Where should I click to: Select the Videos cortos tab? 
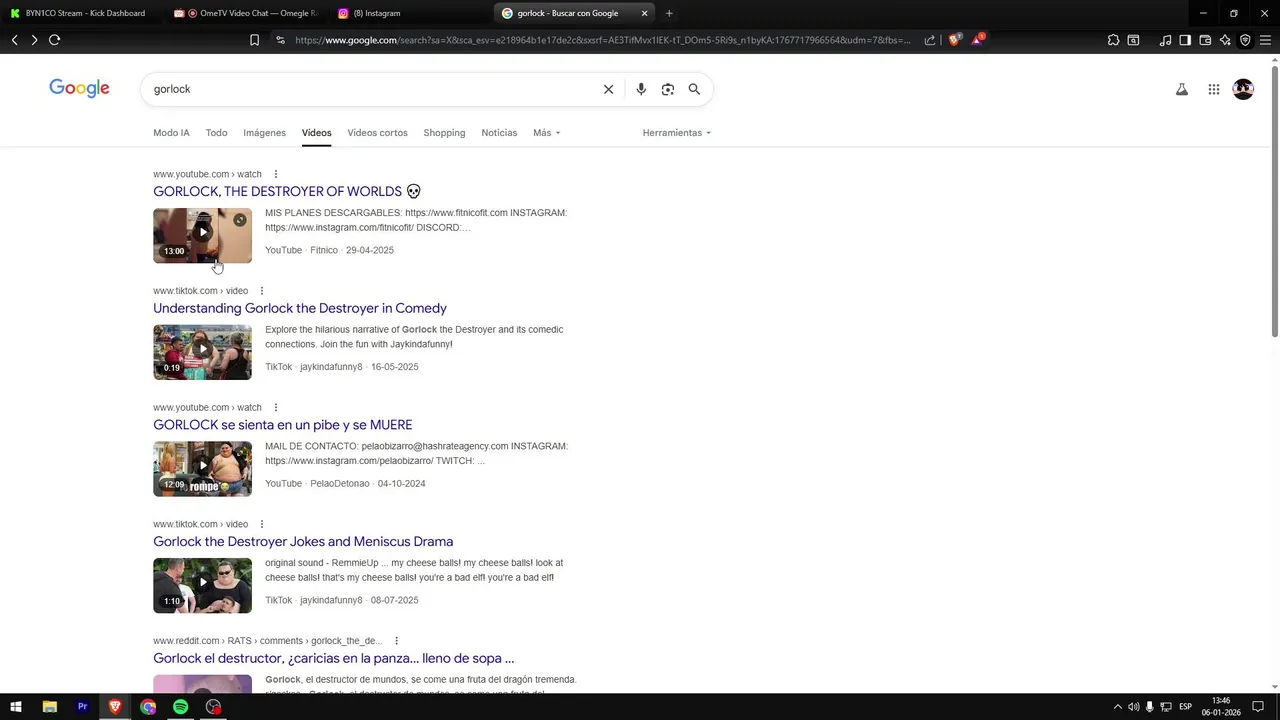(377, 133)
